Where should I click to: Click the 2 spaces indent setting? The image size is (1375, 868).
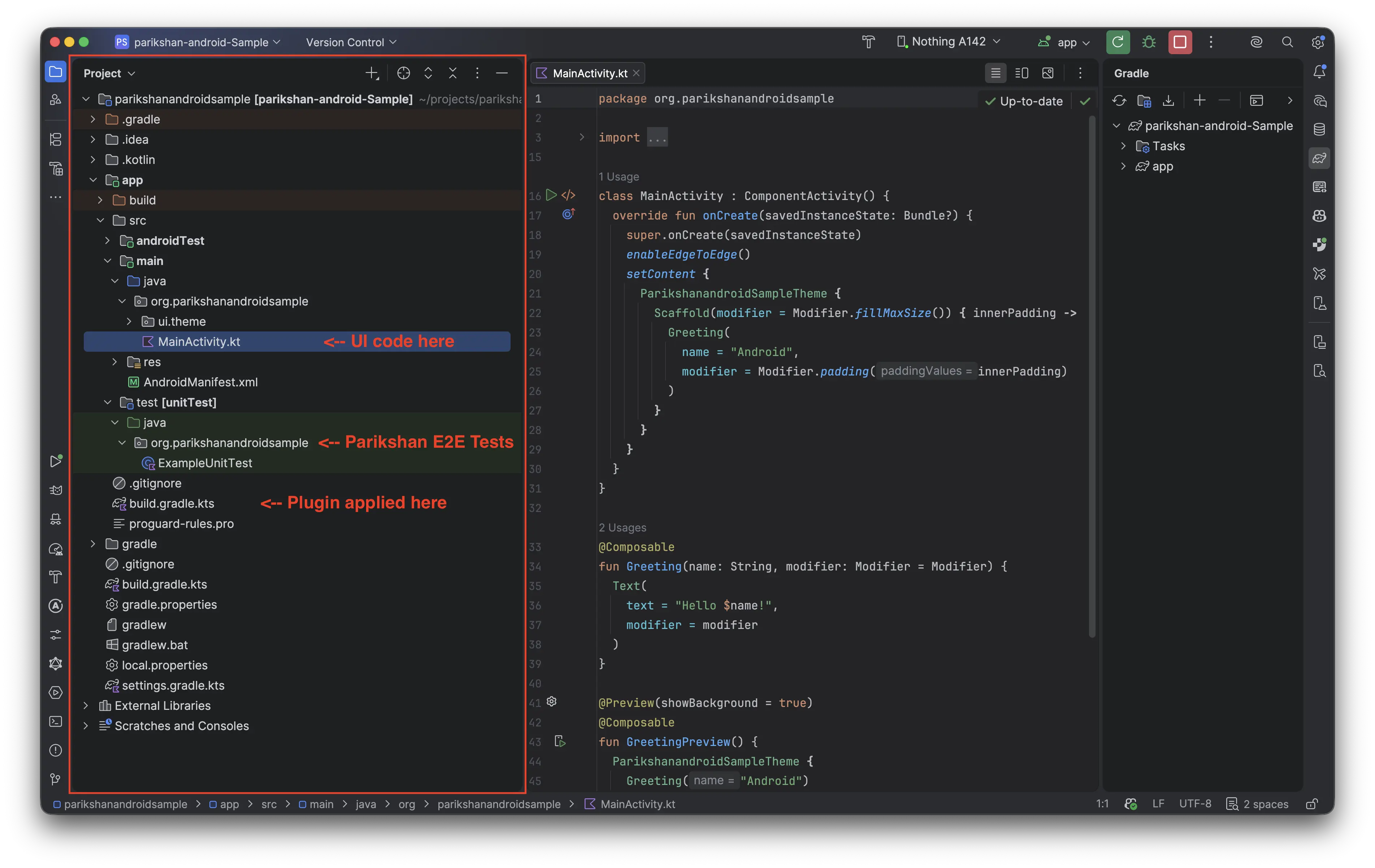click(x=1257, y=803)
